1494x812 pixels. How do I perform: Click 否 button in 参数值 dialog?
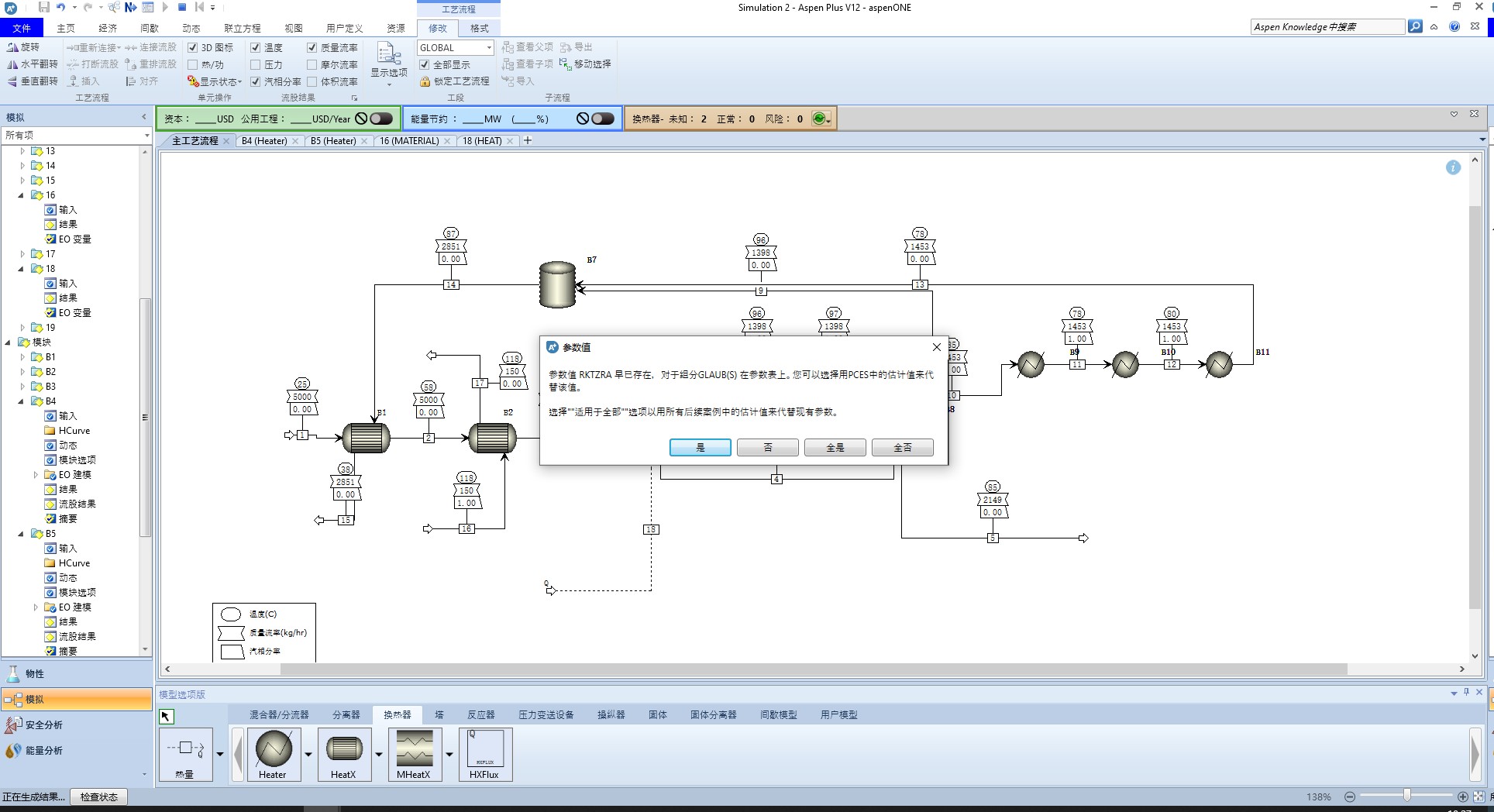click(x=768, y=448)
